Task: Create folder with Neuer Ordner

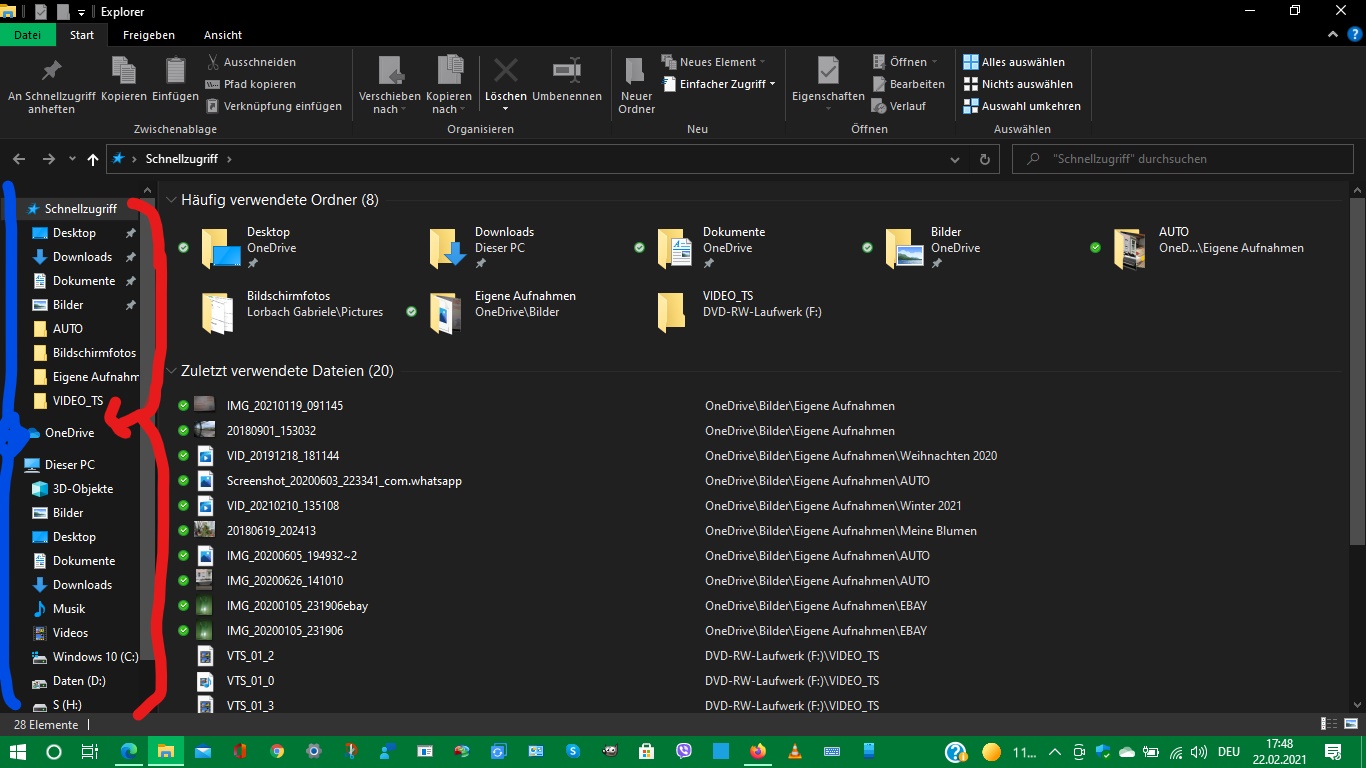Action: point(636,86)
